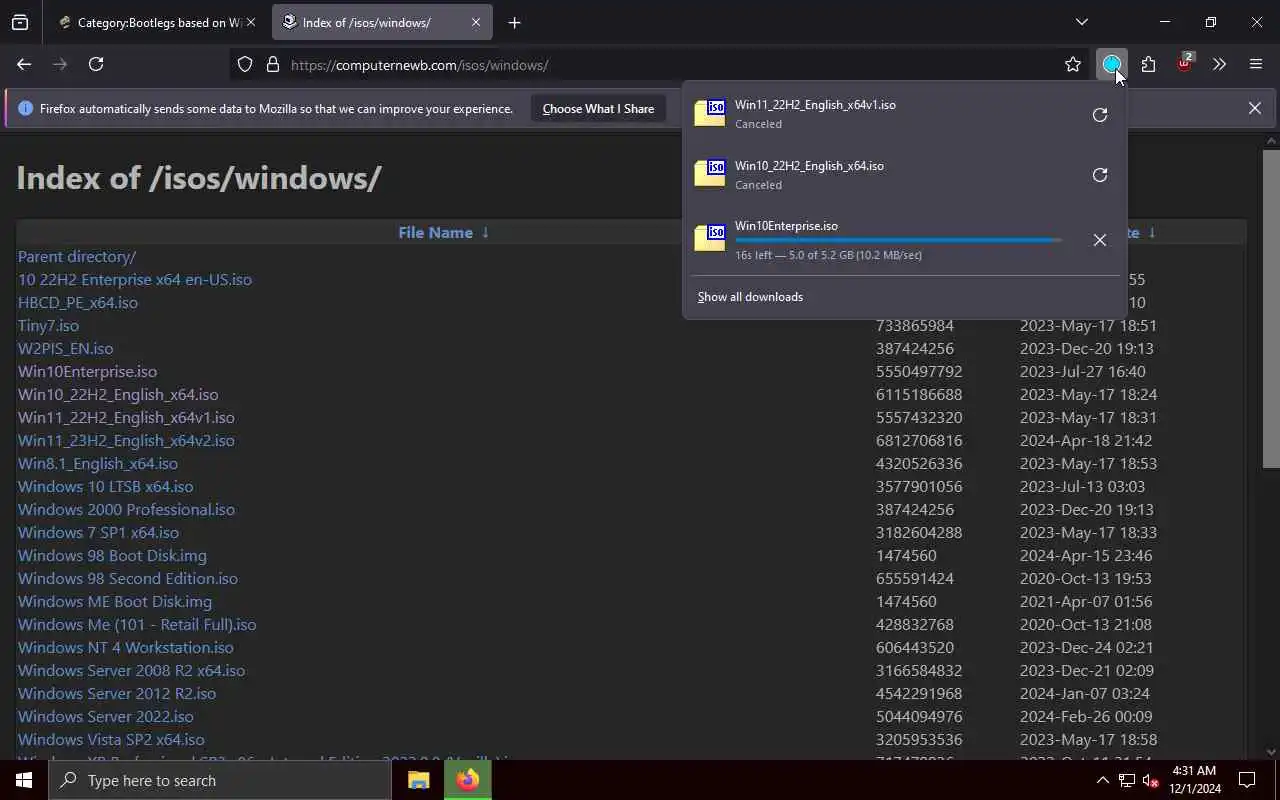Download Windows 10 LTSB x64.iso
1280x800 pixels.
[x=106, y=486]
